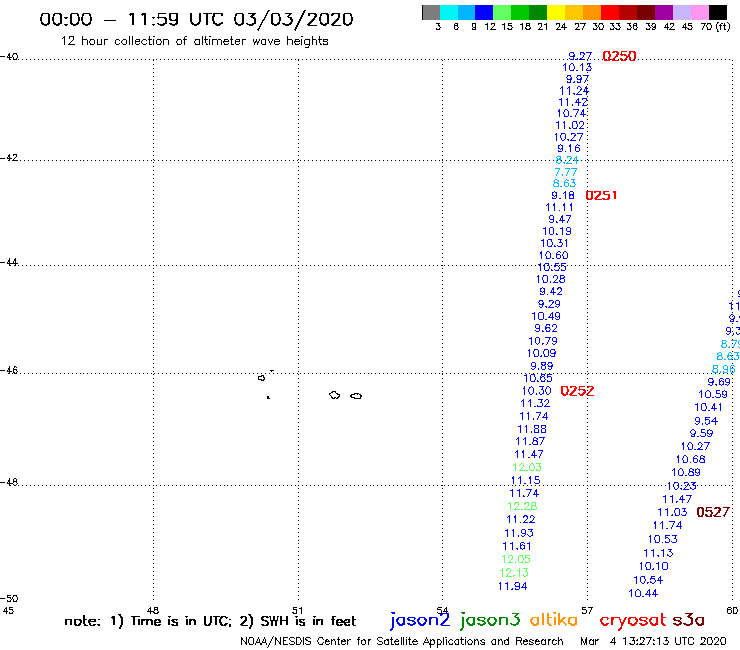The image size is (740, 650).
Task: Click the longitude axis label 51
Action: 297,610
